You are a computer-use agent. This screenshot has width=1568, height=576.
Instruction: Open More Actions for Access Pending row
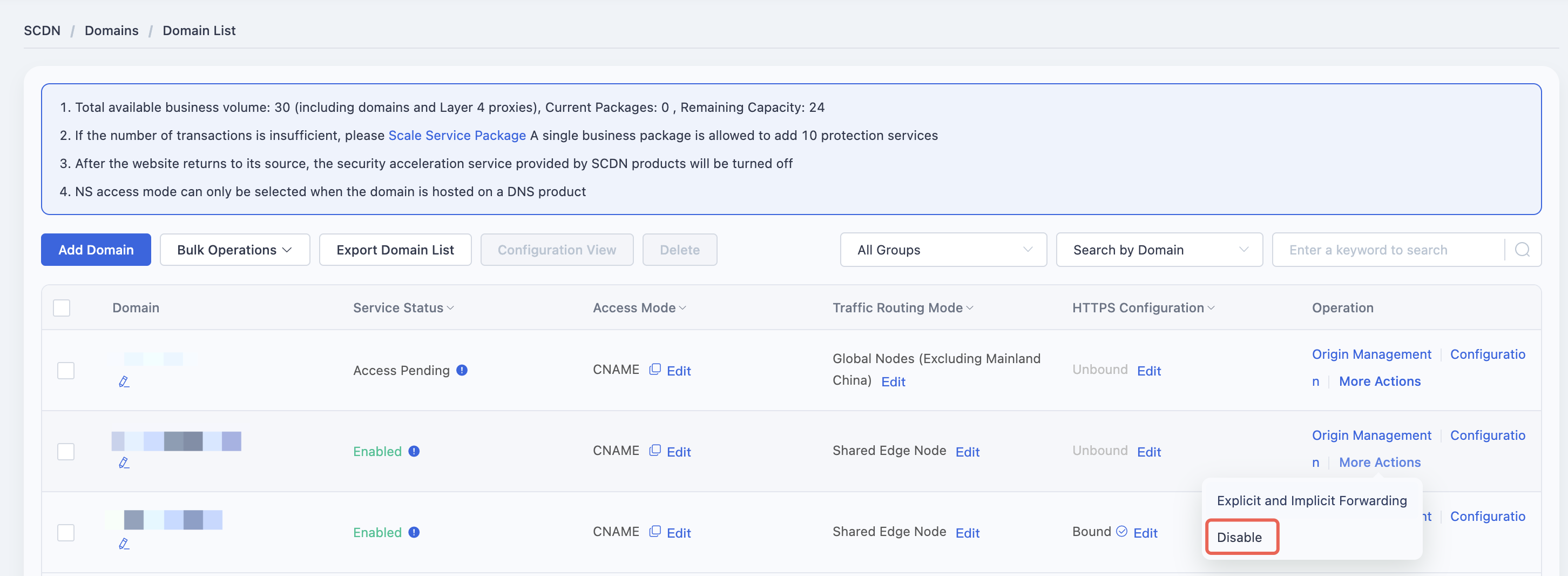point(1380,381)
